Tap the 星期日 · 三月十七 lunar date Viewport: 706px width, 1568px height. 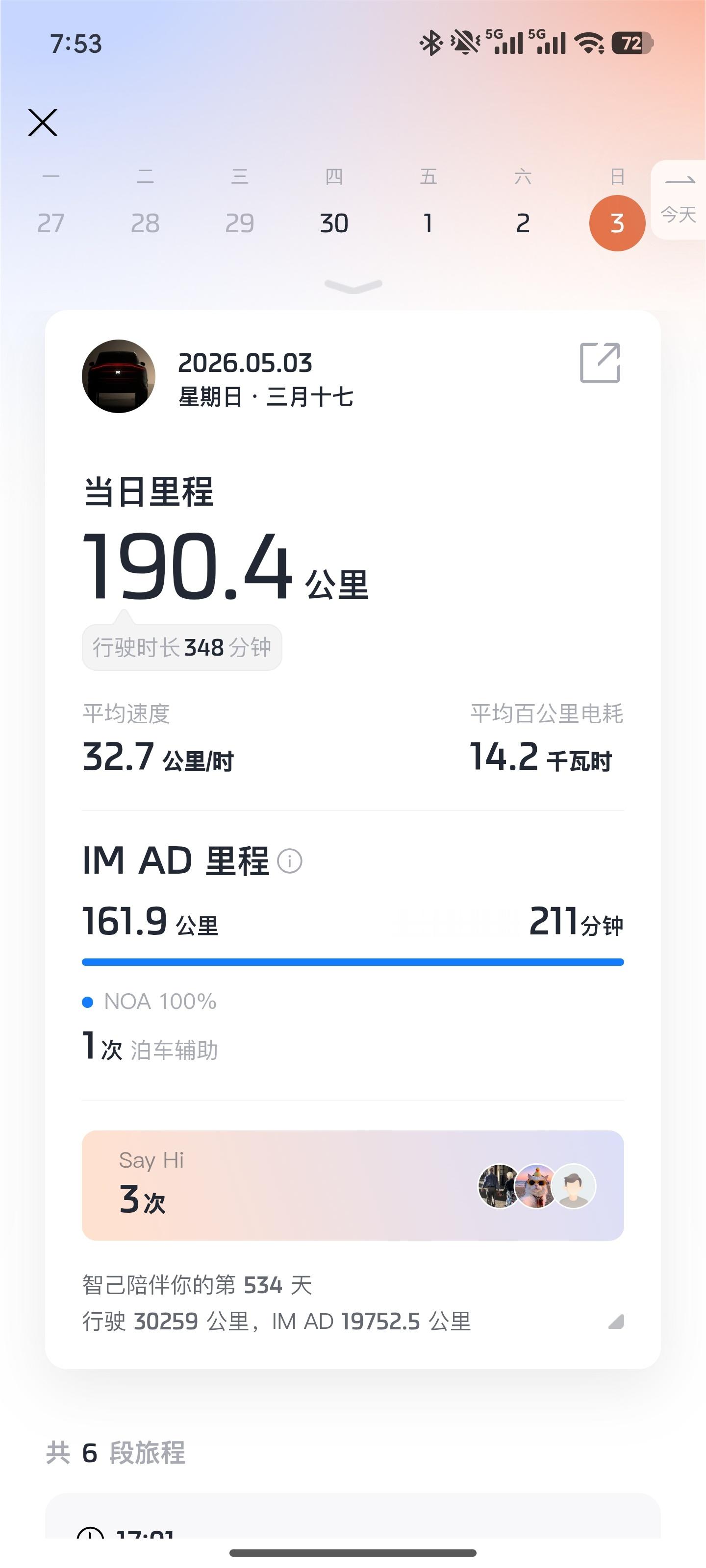point(266,397)
